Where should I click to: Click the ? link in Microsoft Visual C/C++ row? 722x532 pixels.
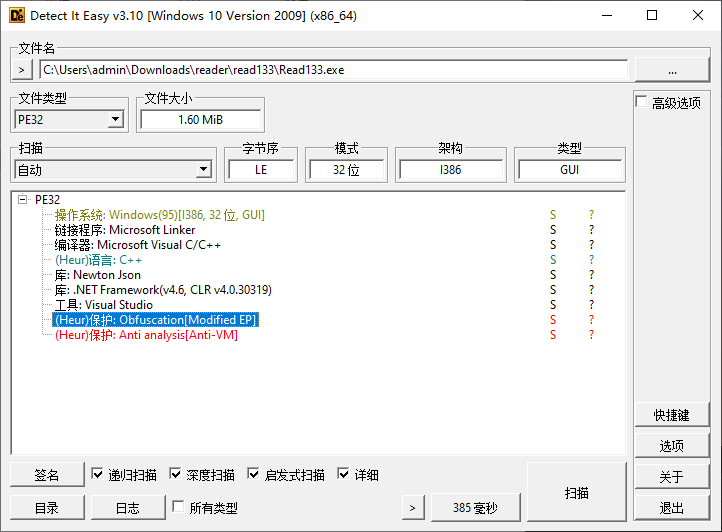tap(591, 245)
